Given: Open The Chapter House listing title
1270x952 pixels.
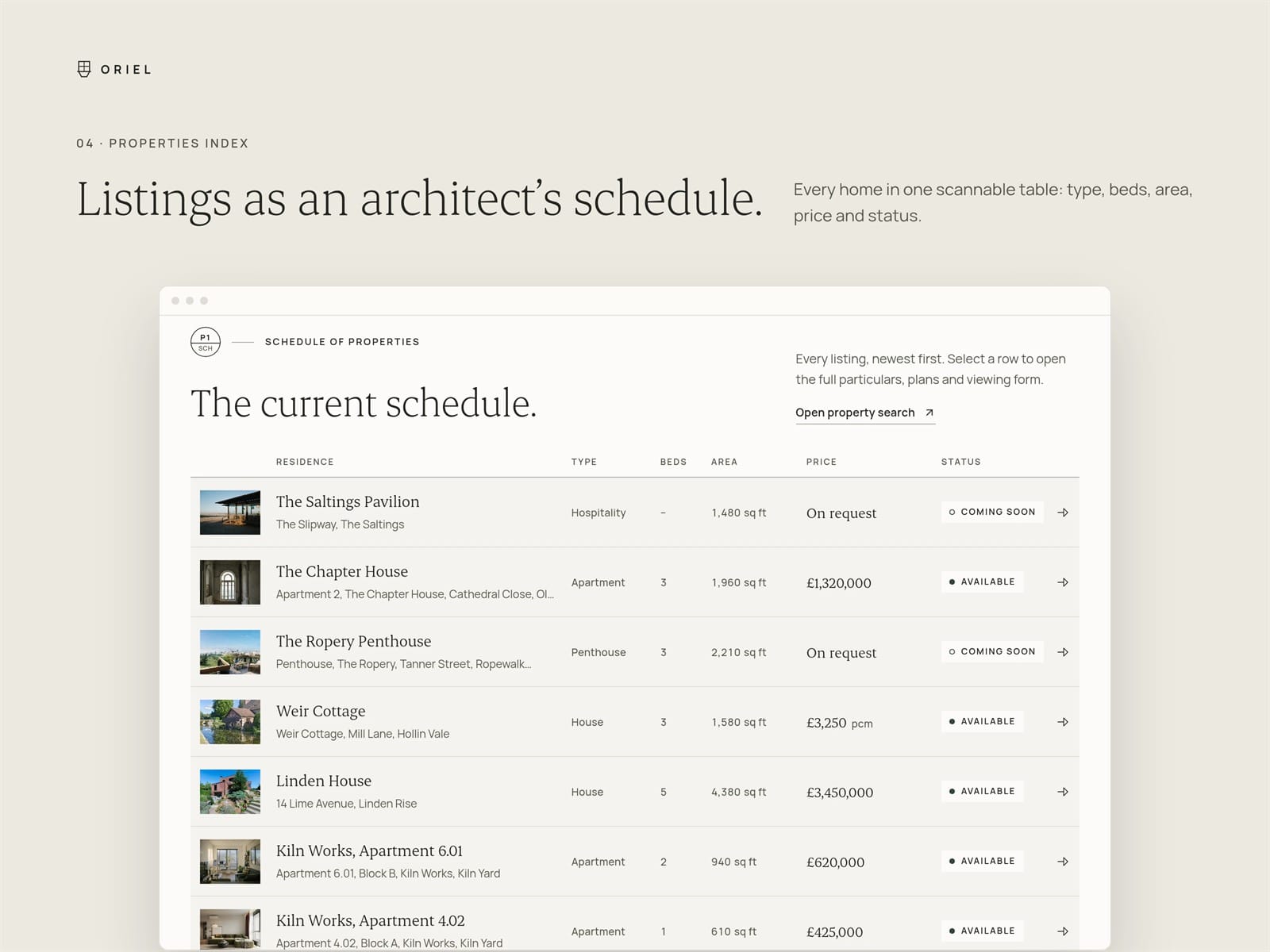Looking at the screenshot, I should tap(342, 571).
